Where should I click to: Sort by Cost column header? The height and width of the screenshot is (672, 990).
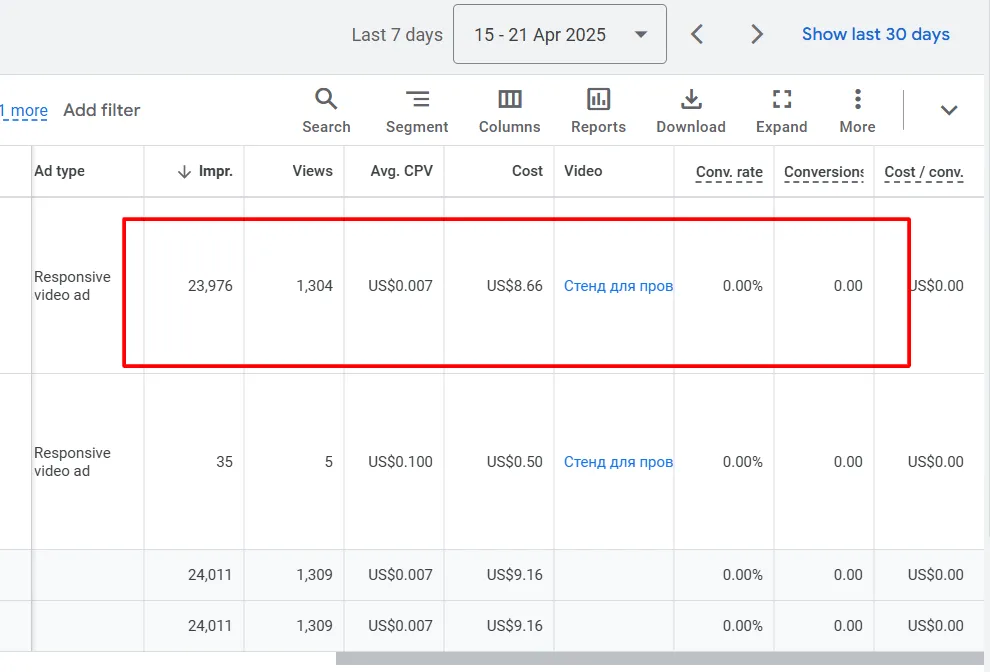pyautogui.click(x=527, y=171)
